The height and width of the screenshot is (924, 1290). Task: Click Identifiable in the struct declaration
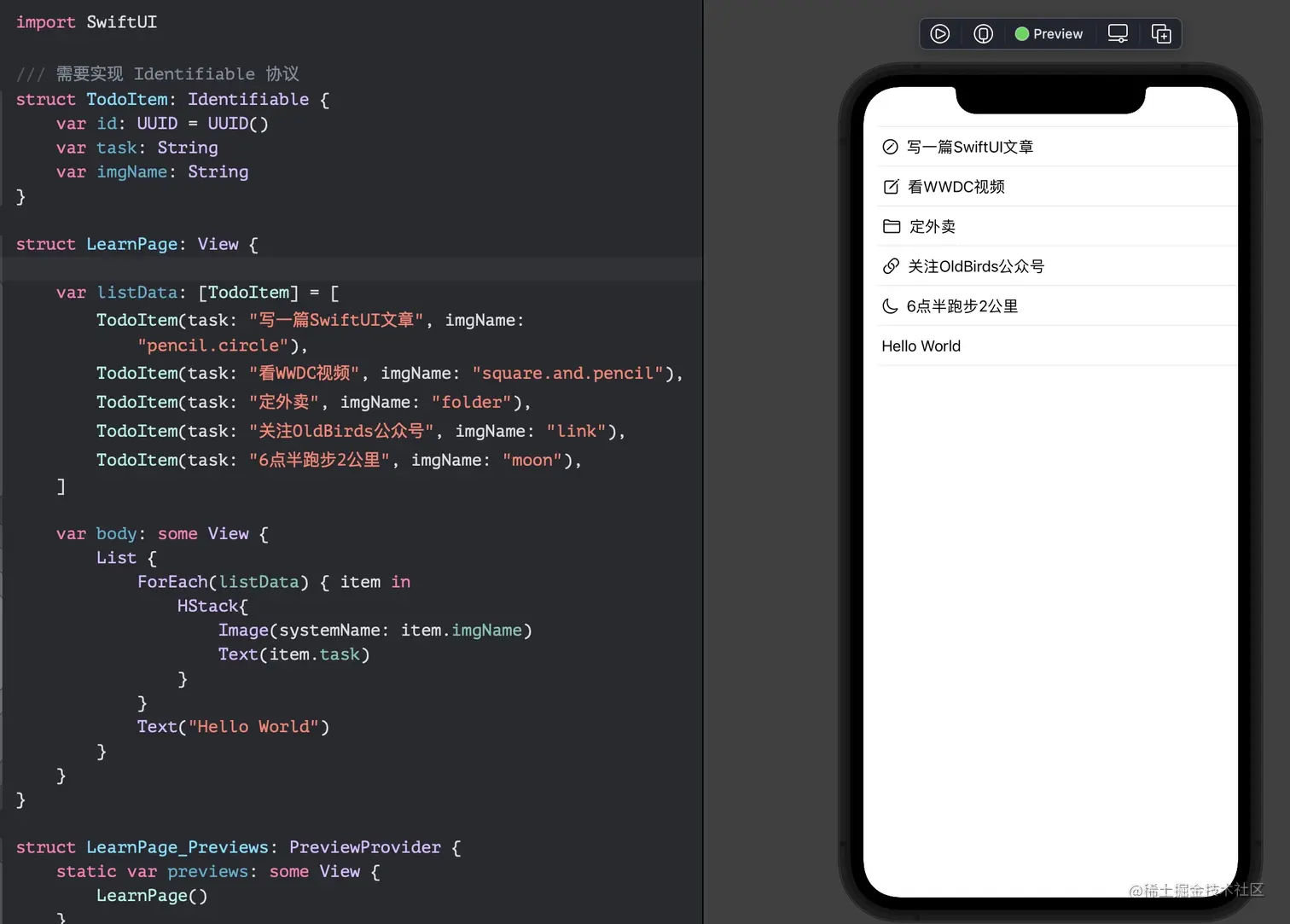[x=248, y=99]
